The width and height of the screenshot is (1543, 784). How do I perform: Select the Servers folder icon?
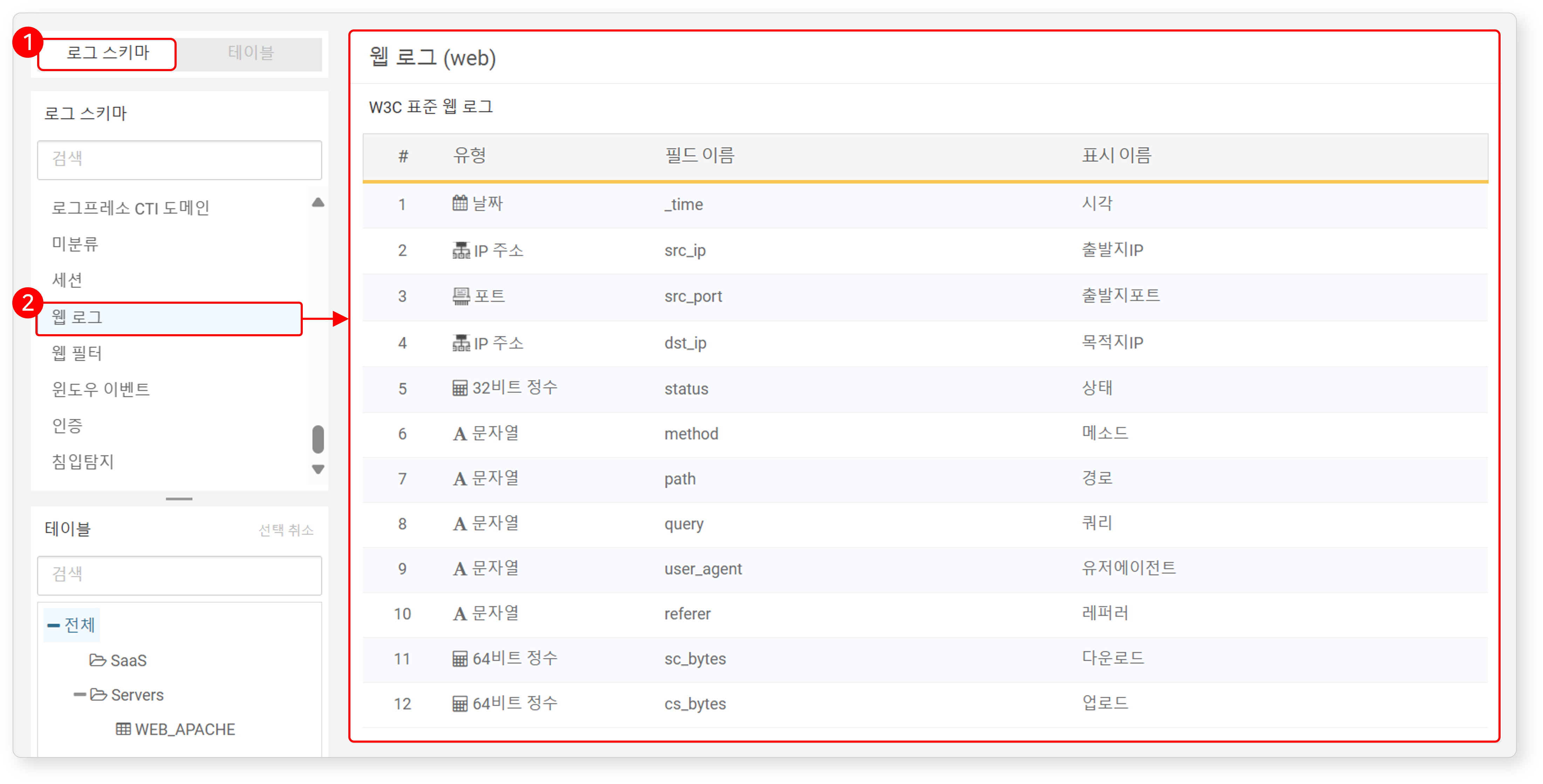pos(98,695)
